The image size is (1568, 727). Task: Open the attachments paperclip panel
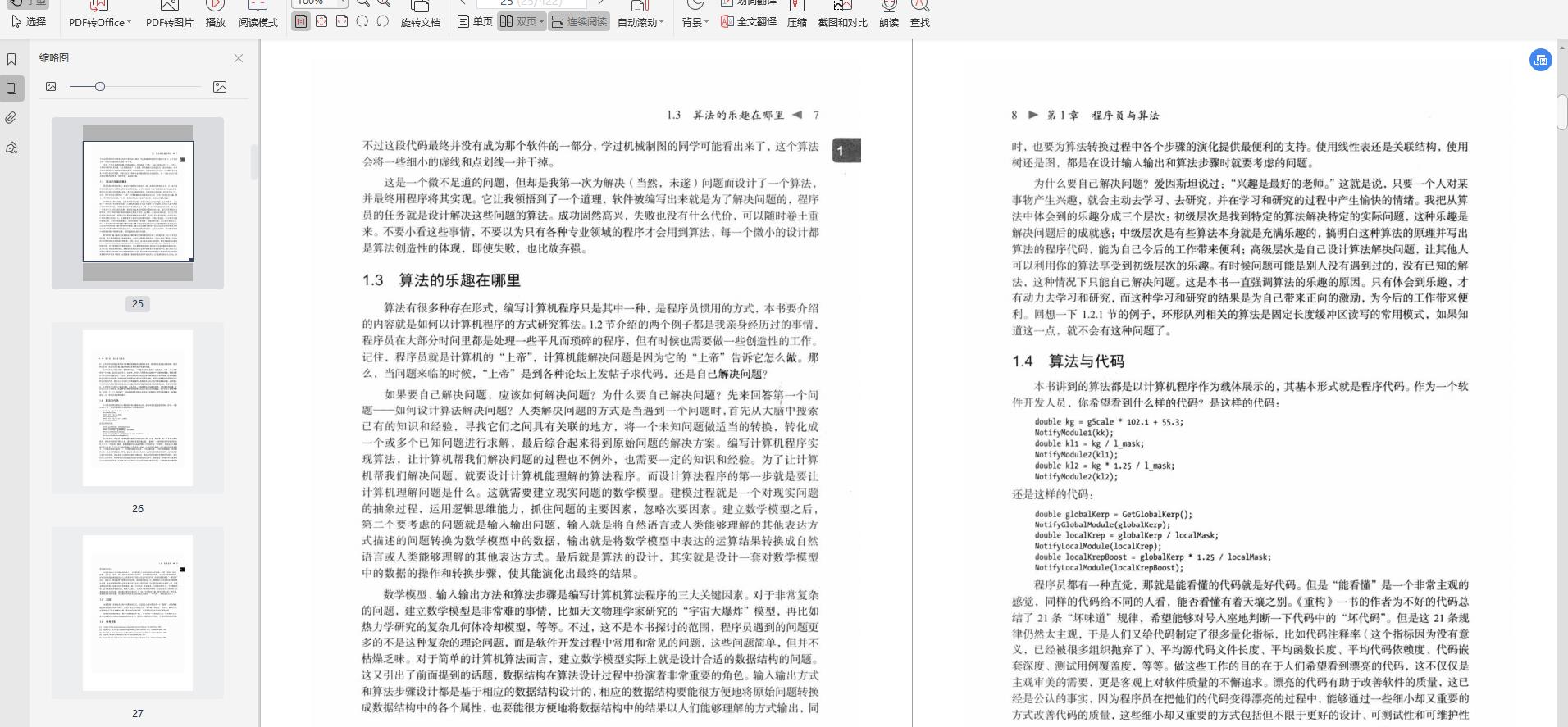point(11,118)
